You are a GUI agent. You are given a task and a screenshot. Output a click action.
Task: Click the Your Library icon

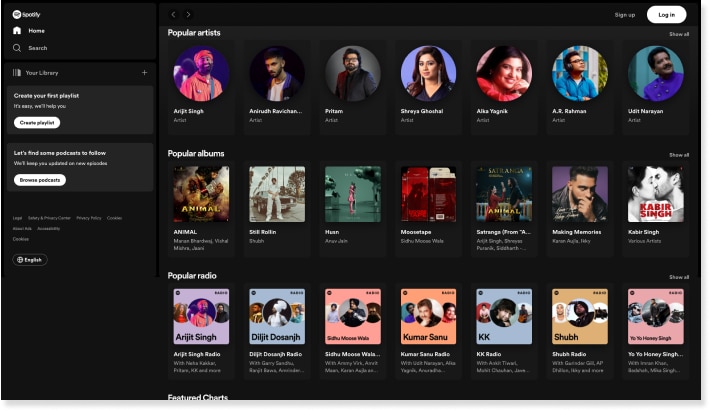(x=17, y=72)
